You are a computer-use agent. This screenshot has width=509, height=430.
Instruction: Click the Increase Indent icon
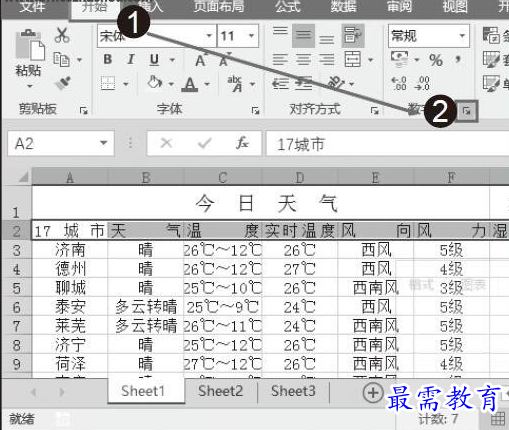pos(304,84)
